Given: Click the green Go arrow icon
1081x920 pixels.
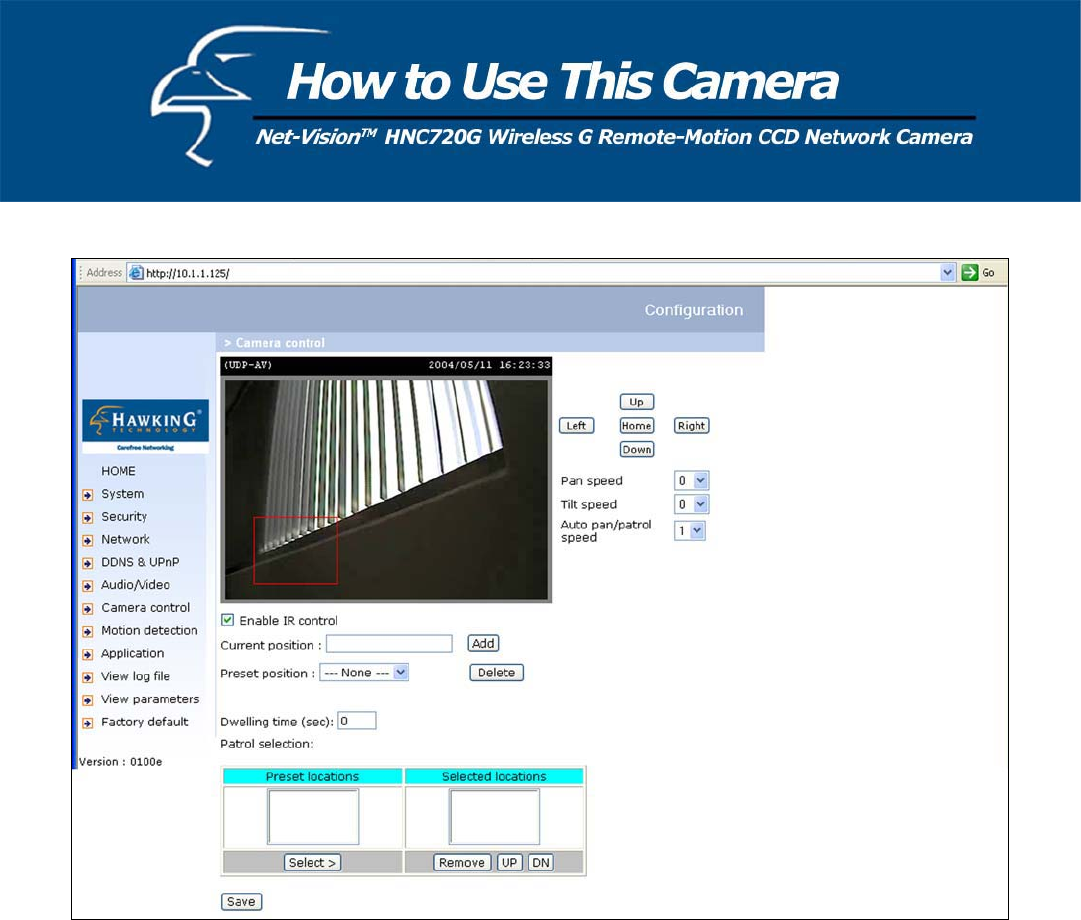Looking at the screenshot, I should tap(970, 272).
